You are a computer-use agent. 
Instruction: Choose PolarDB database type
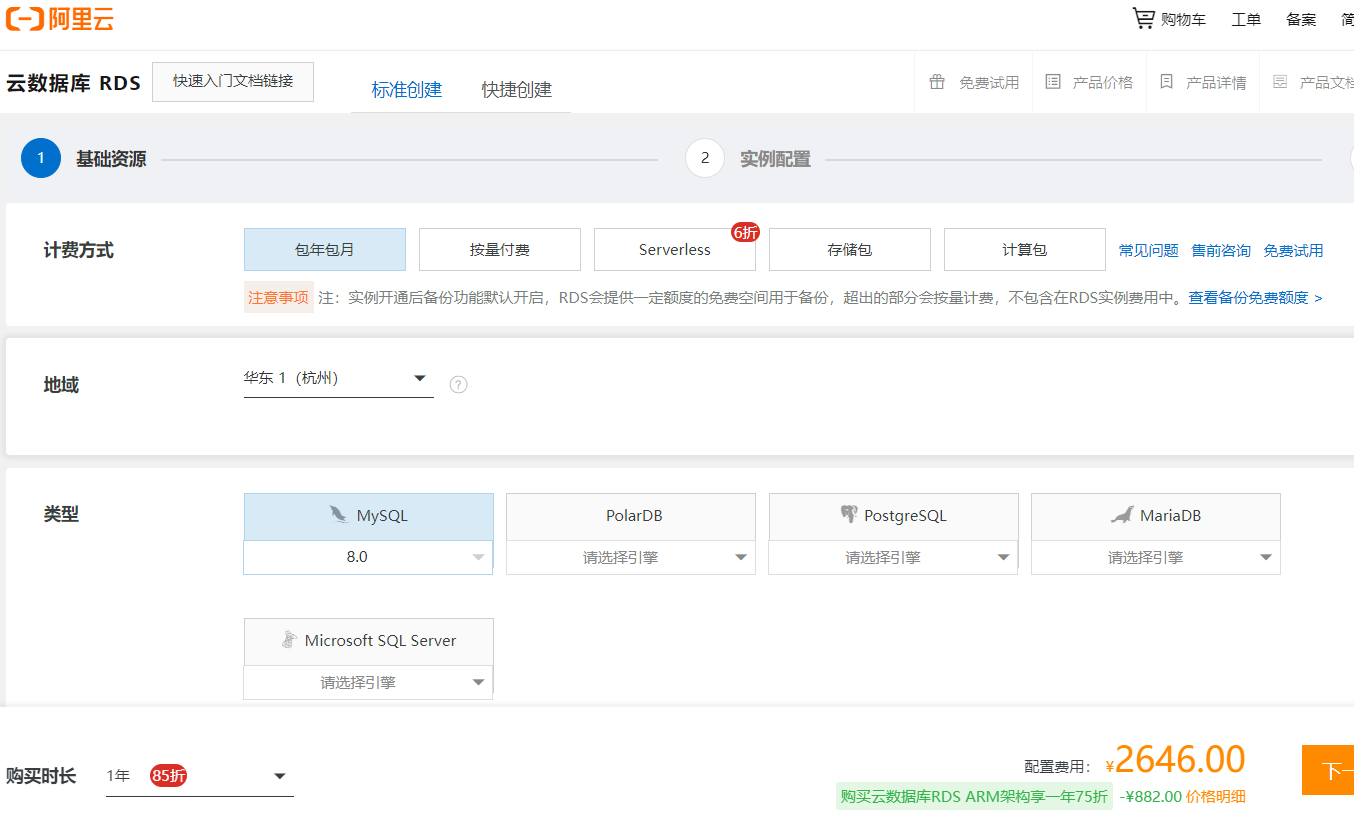coord(631,516)
